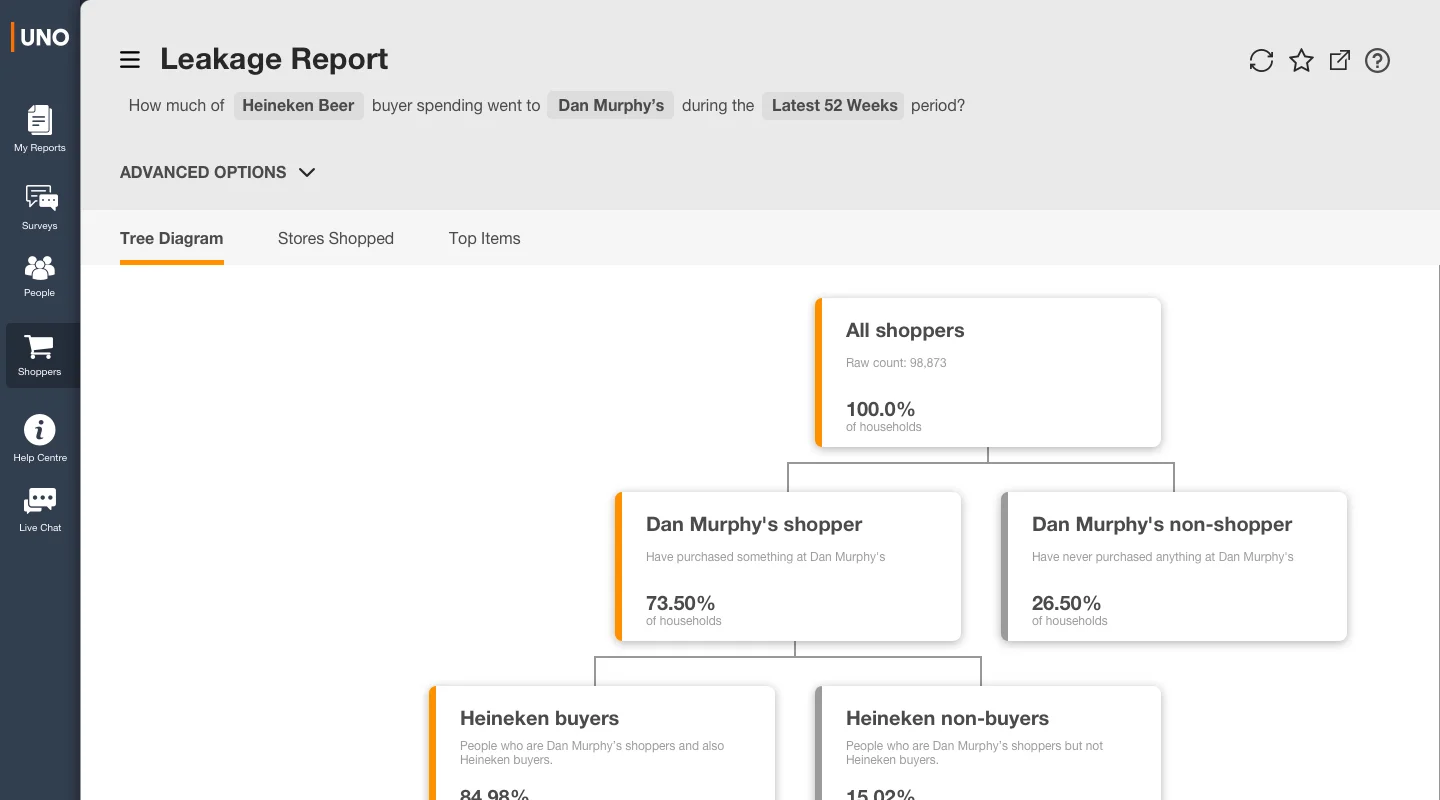1440x800 pixels.
Task: Switch to the Stores Shopped tab
Action: point(336,238)
